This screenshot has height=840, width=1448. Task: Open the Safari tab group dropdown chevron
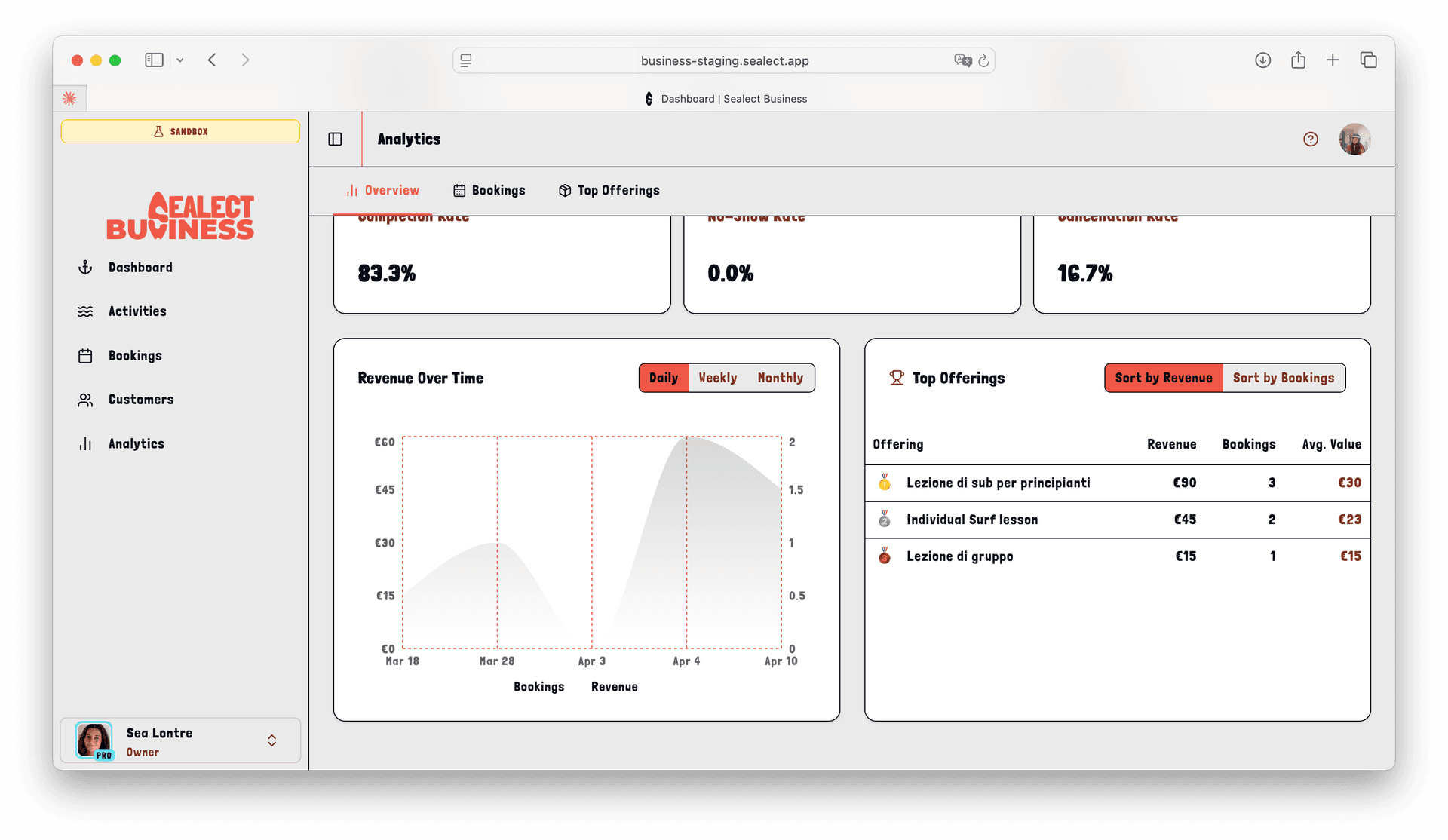pos(179,60)
